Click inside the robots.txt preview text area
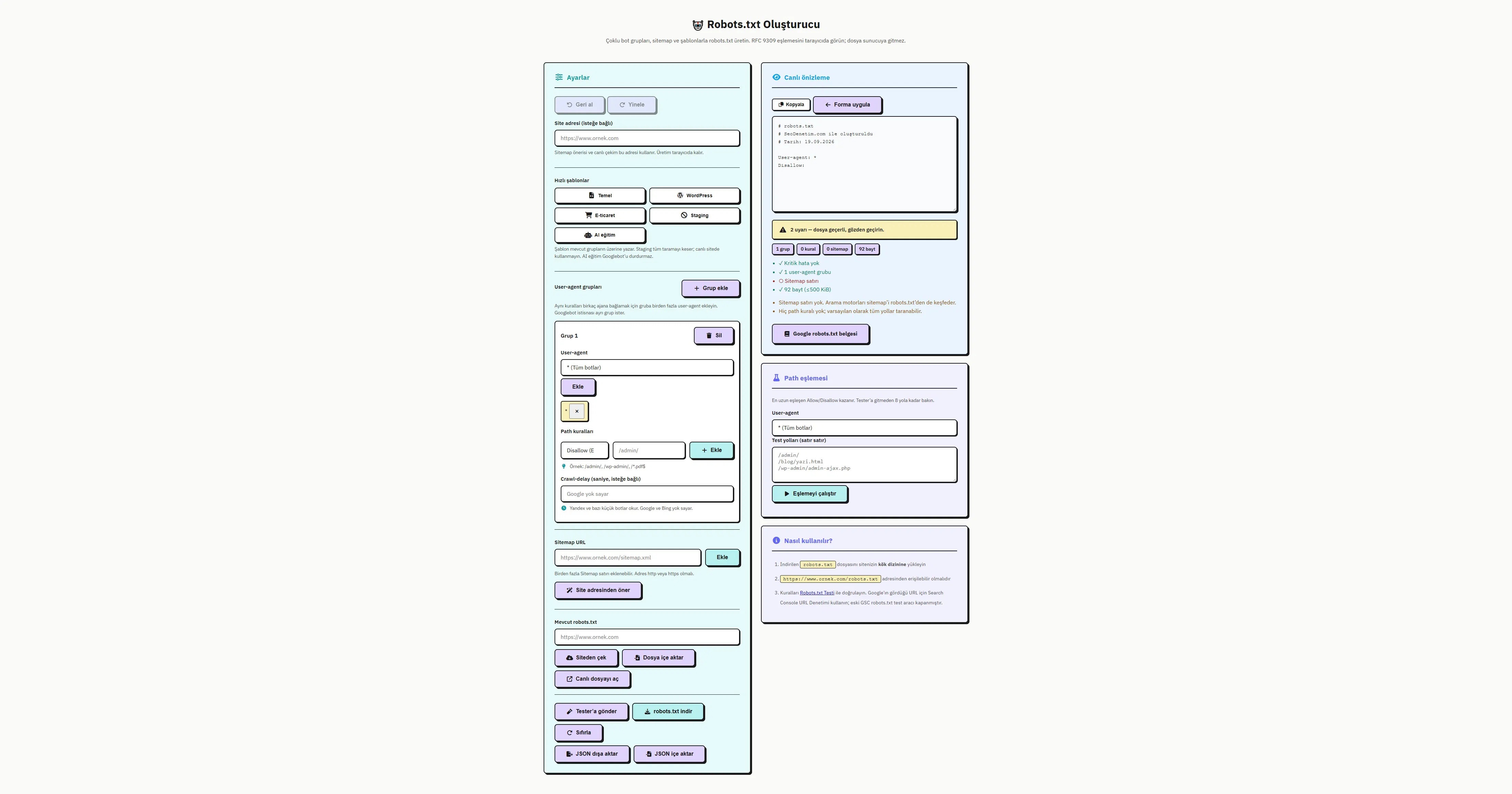The width and height of the screenshot is (1512, 794). pyautogui.click(x=864, y=164)
